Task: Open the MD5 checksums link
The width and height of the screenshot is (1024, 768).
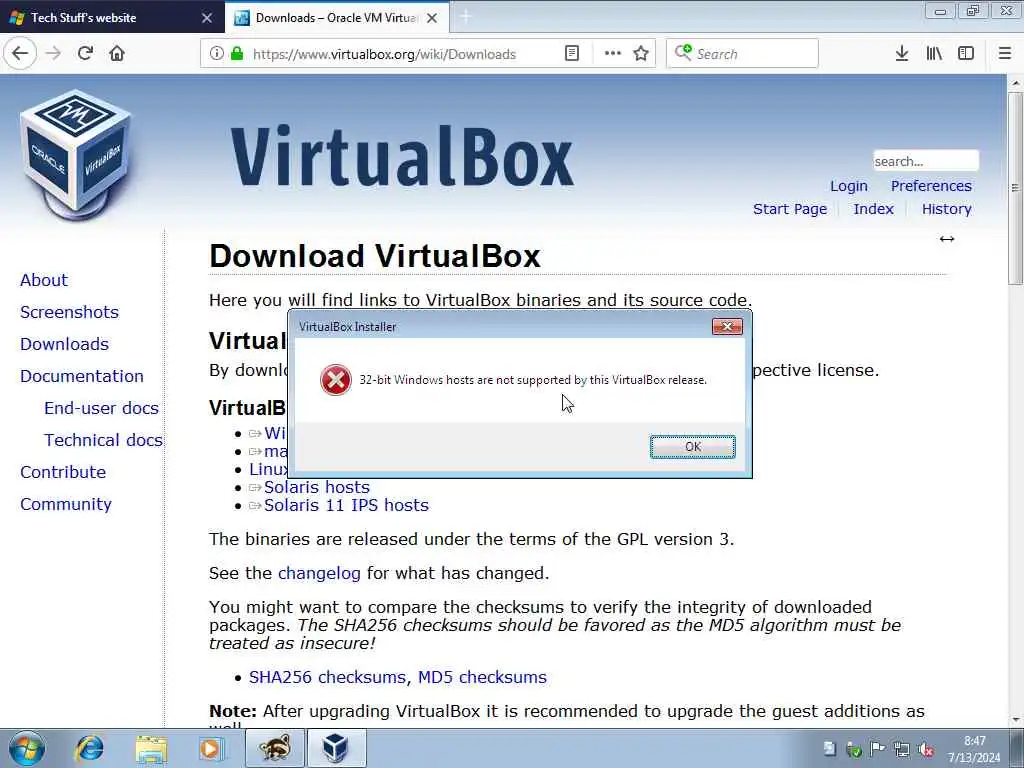Action: [x=482, y=677]
